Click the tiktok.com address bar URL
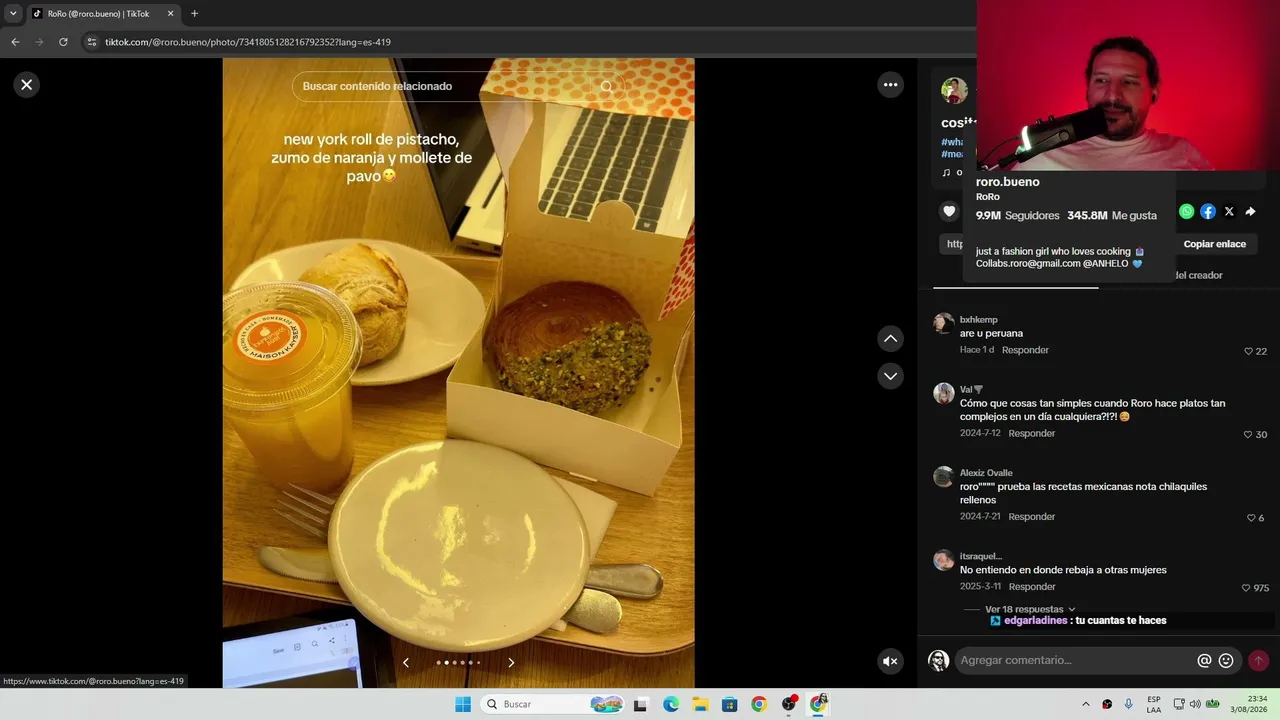 pyautogui.click(x=248, y=42)
